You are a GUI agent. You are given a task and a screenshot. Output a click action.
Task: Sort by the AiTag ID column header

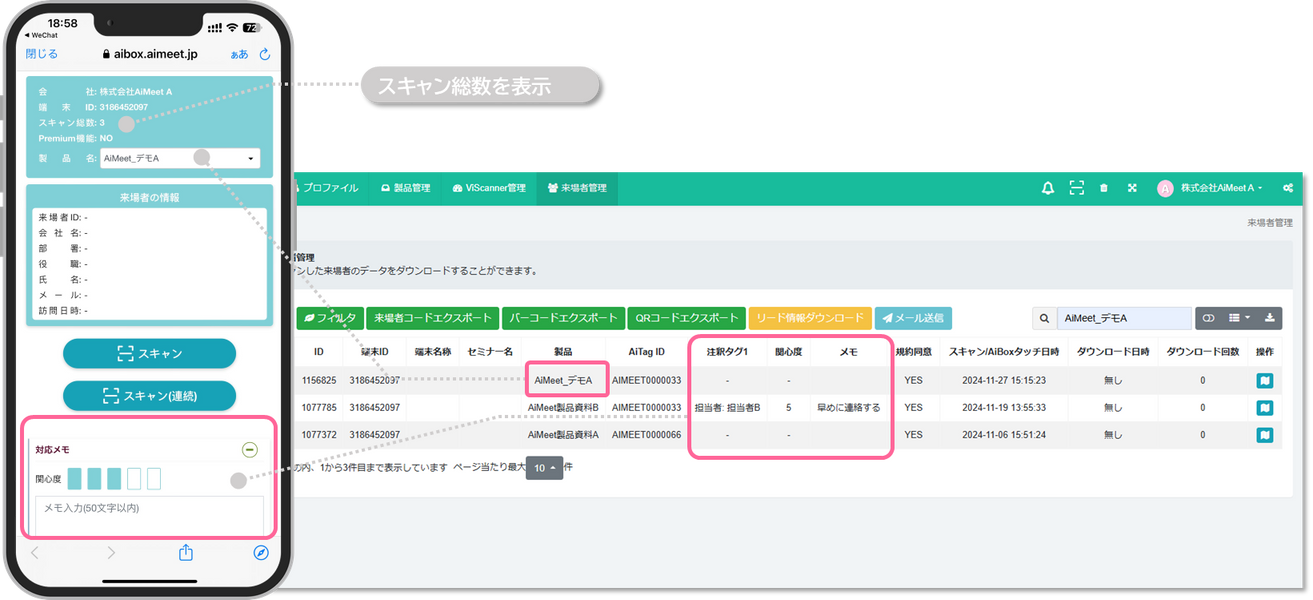646,352
